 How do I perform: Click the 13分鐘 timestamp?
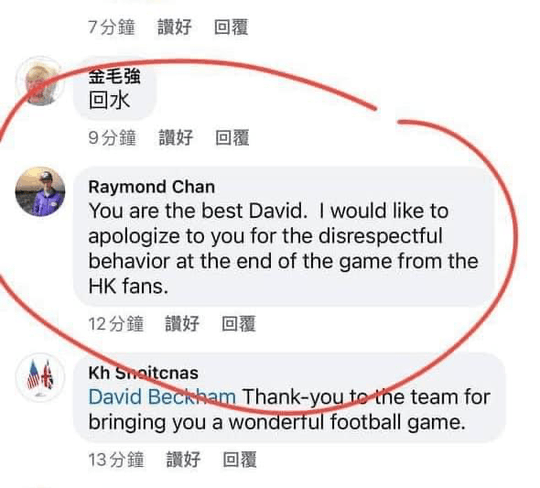(116, 459)
